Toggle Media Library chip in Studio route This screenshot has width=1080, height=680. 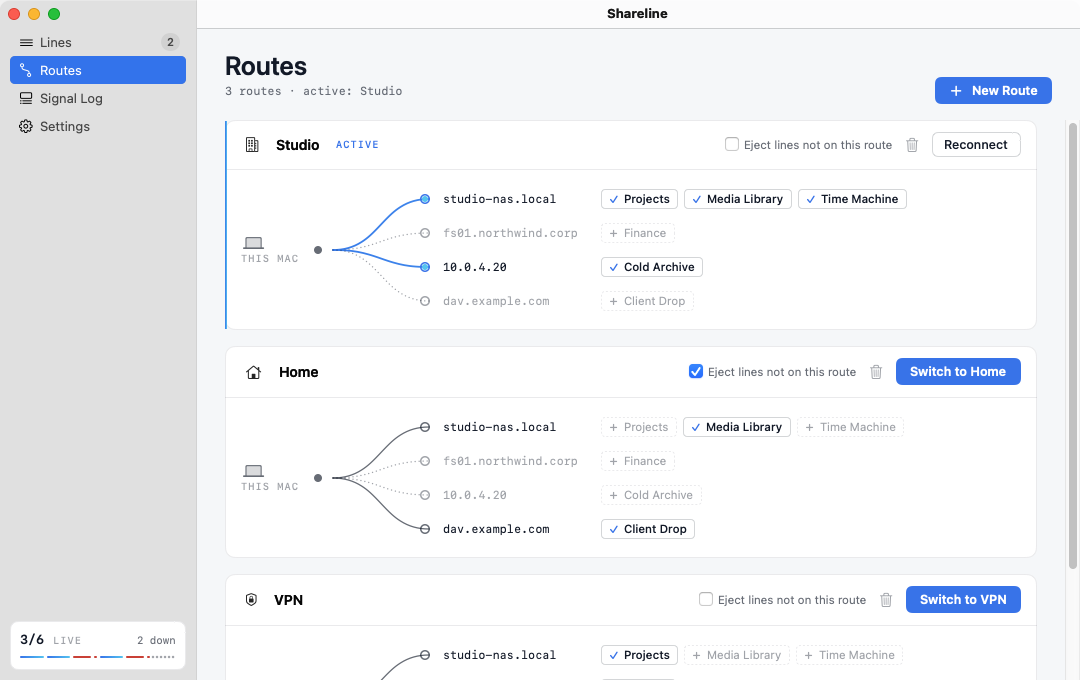point(738,199)
